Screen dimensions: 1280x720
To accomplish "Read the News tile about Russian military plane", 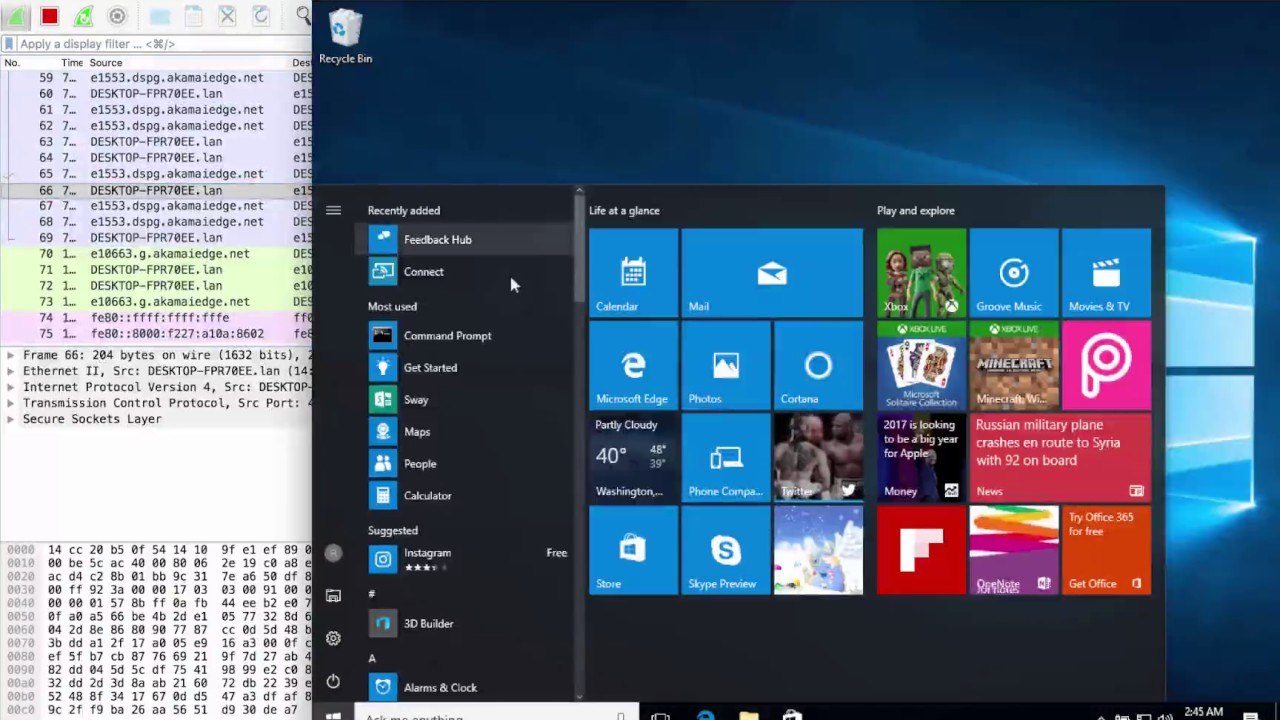I will click(1060, 457).
